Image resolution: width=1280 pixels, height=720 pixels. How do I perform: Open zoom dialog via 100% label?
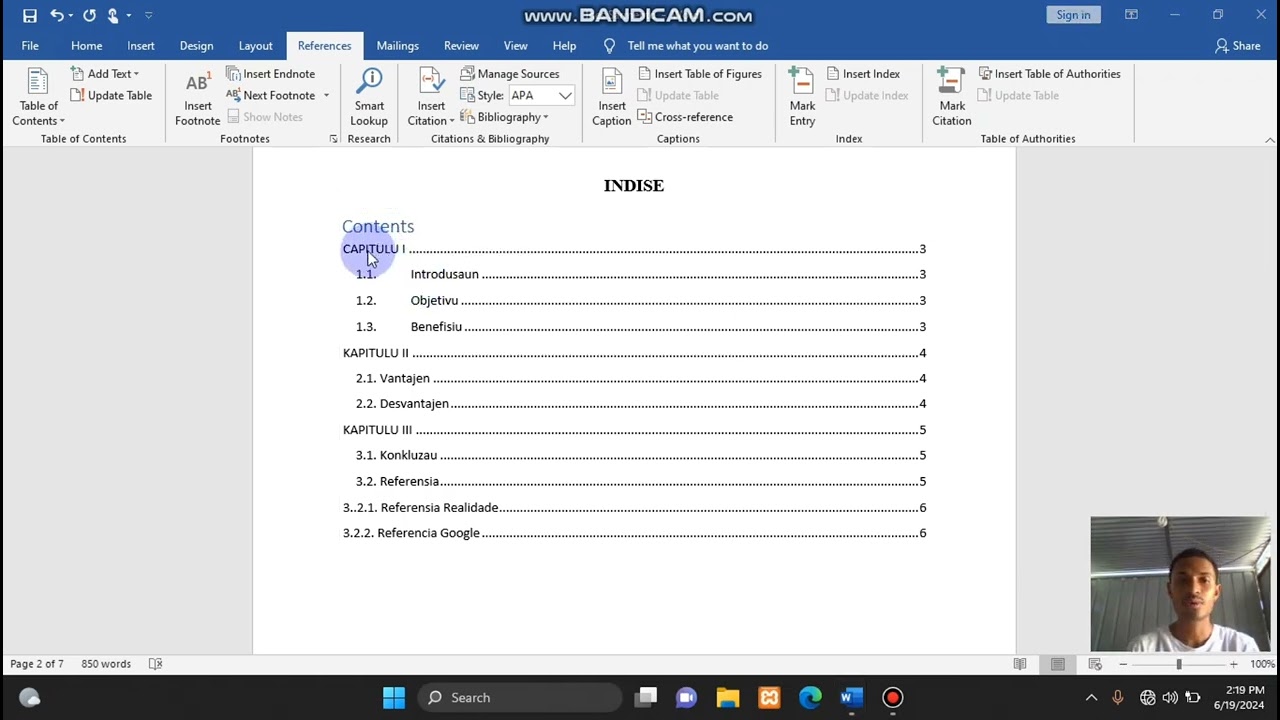pyautogui.click(x=1261, y=664)
